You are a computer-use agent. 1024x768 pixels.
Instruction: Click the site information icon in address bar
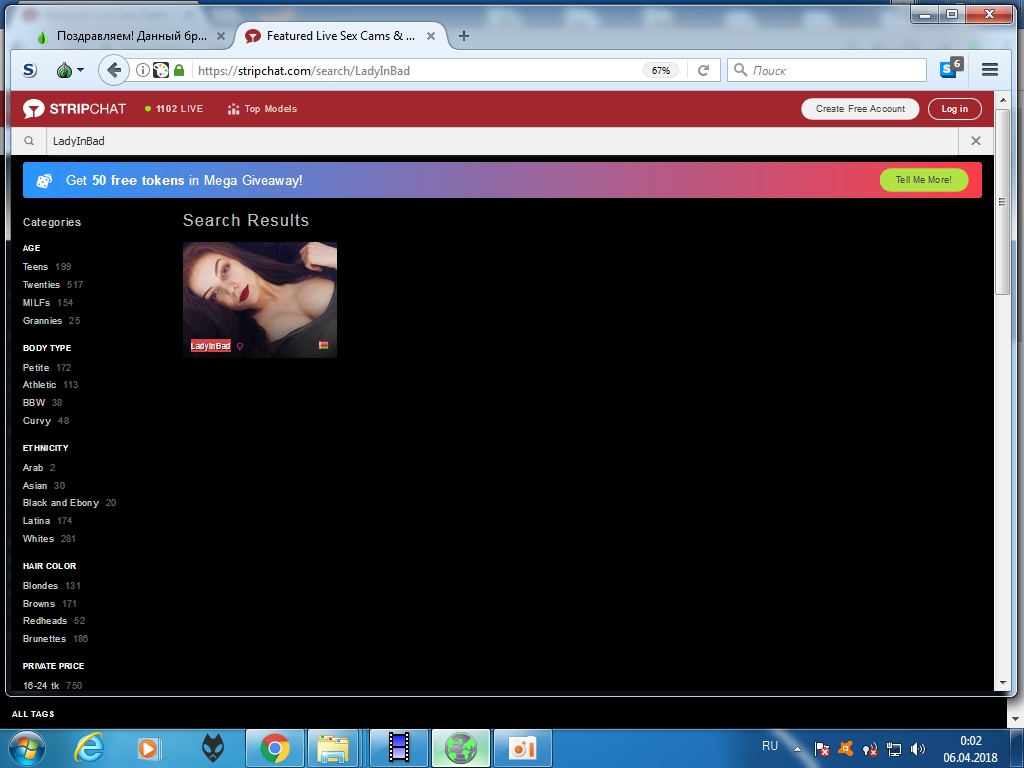pos(143,70)
